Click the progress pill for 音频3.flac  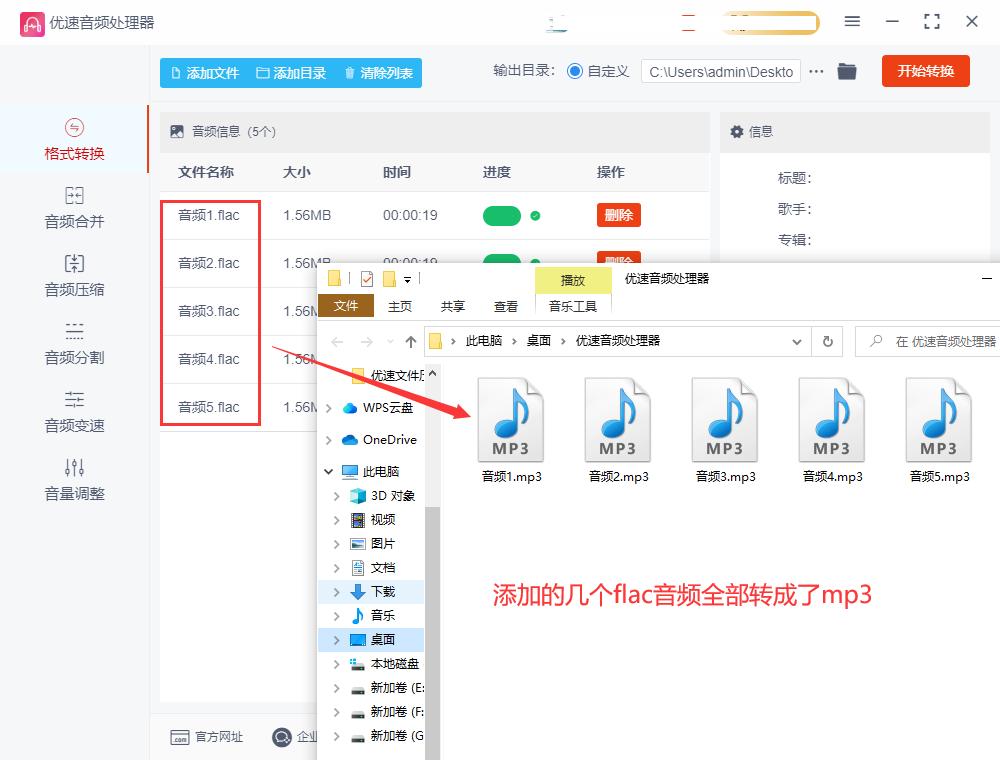coord(502,311)
